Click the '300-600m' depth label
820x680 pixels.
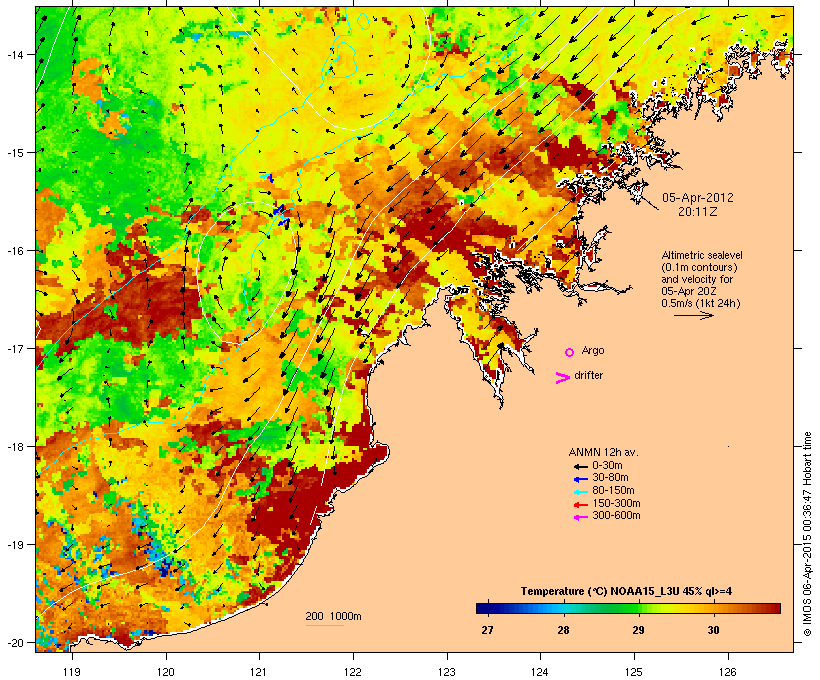616,516
